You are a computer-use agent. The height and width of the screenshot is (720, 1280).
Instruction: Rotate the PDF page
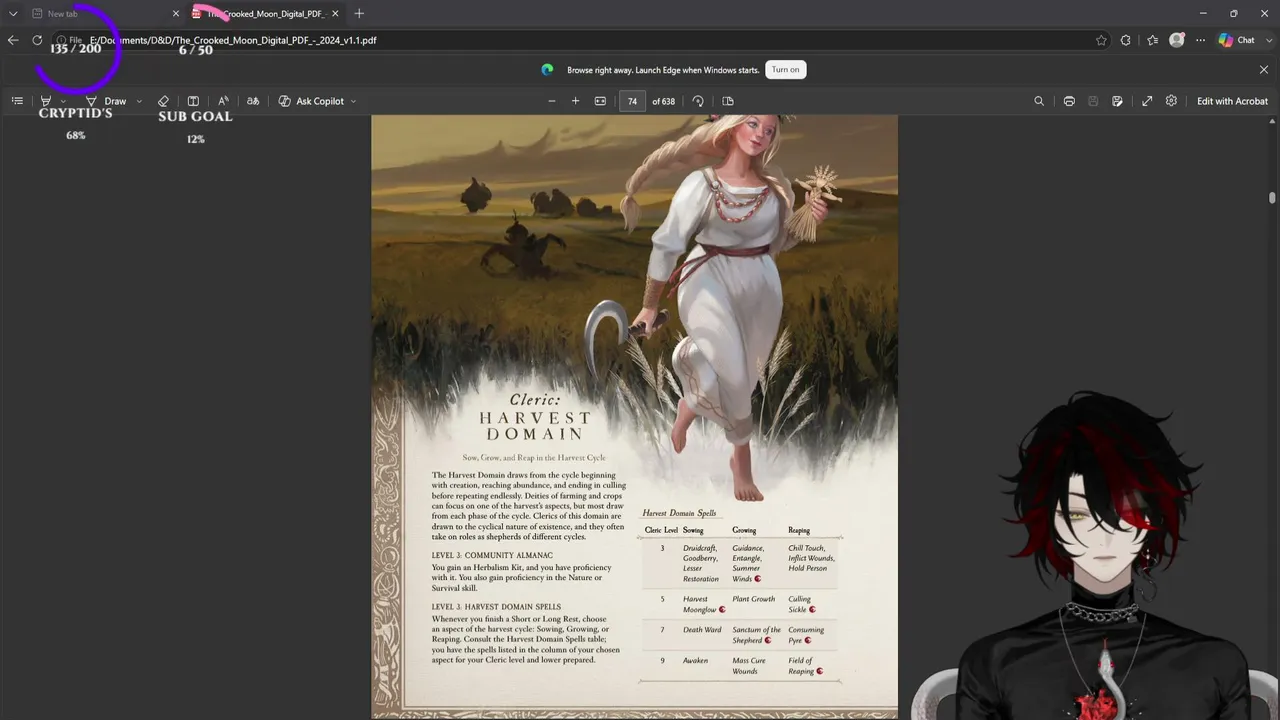click(698, 101)
